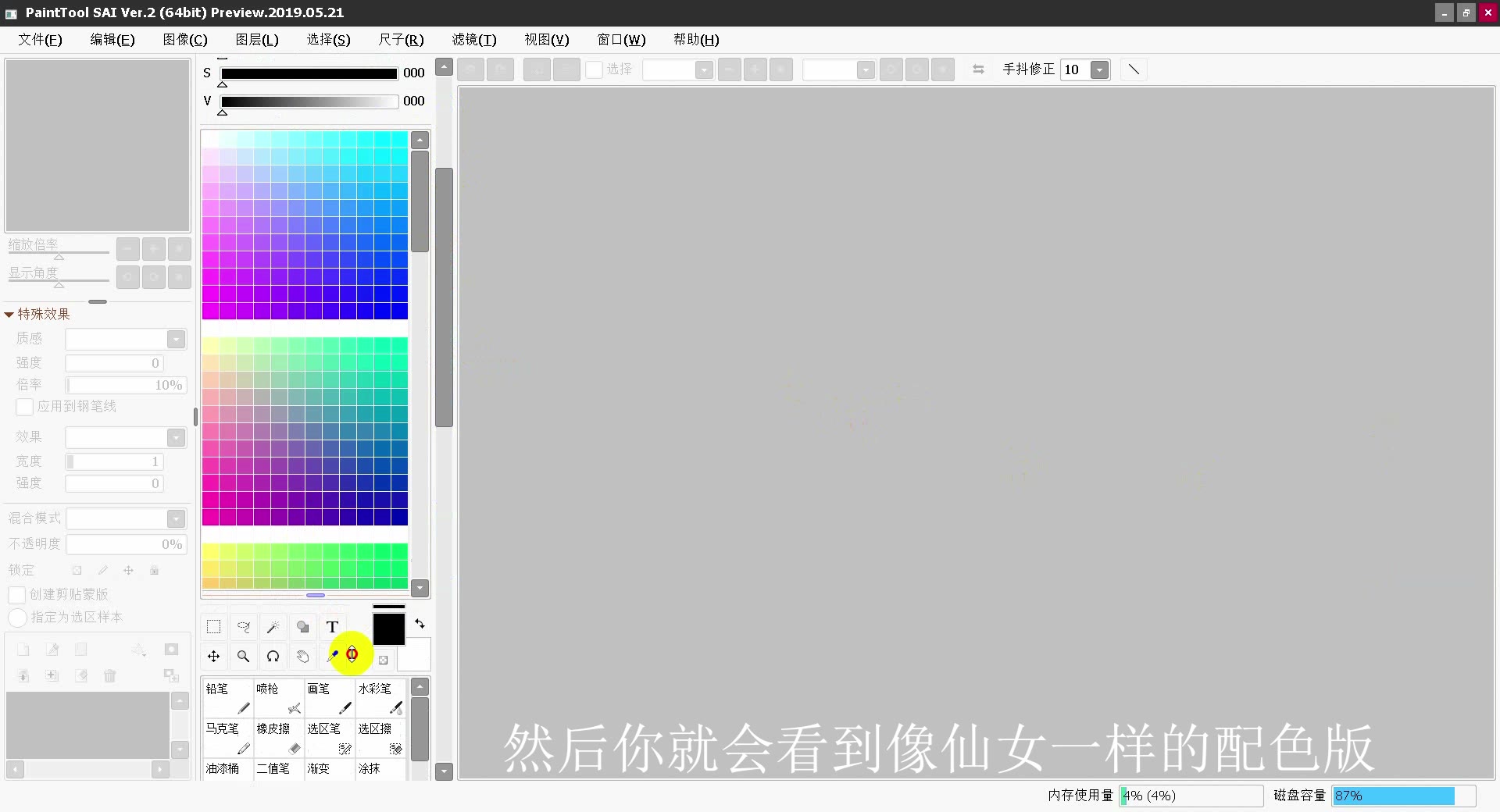Toggle the lock movement cross icon
The height and width of the screenshot is (812, 1500).
coord(128,570)
